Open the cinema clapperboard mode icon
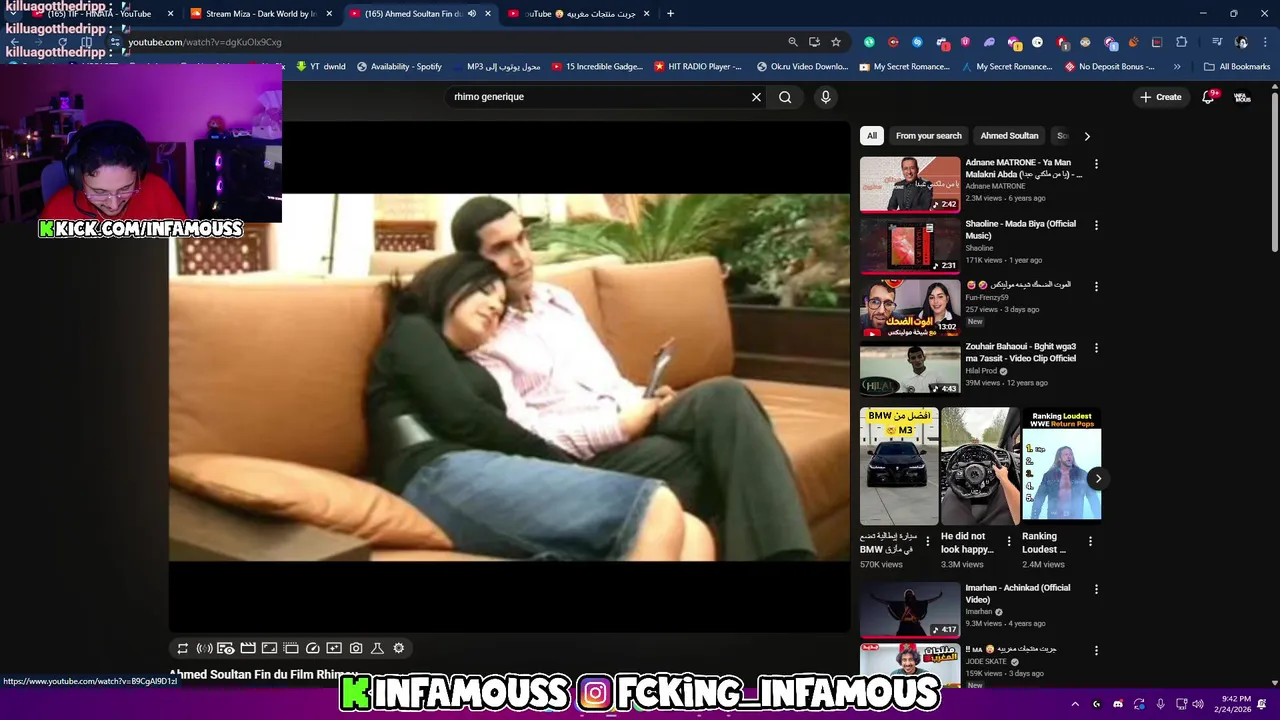Screen dimensions: 1280x720 [248, 648]
